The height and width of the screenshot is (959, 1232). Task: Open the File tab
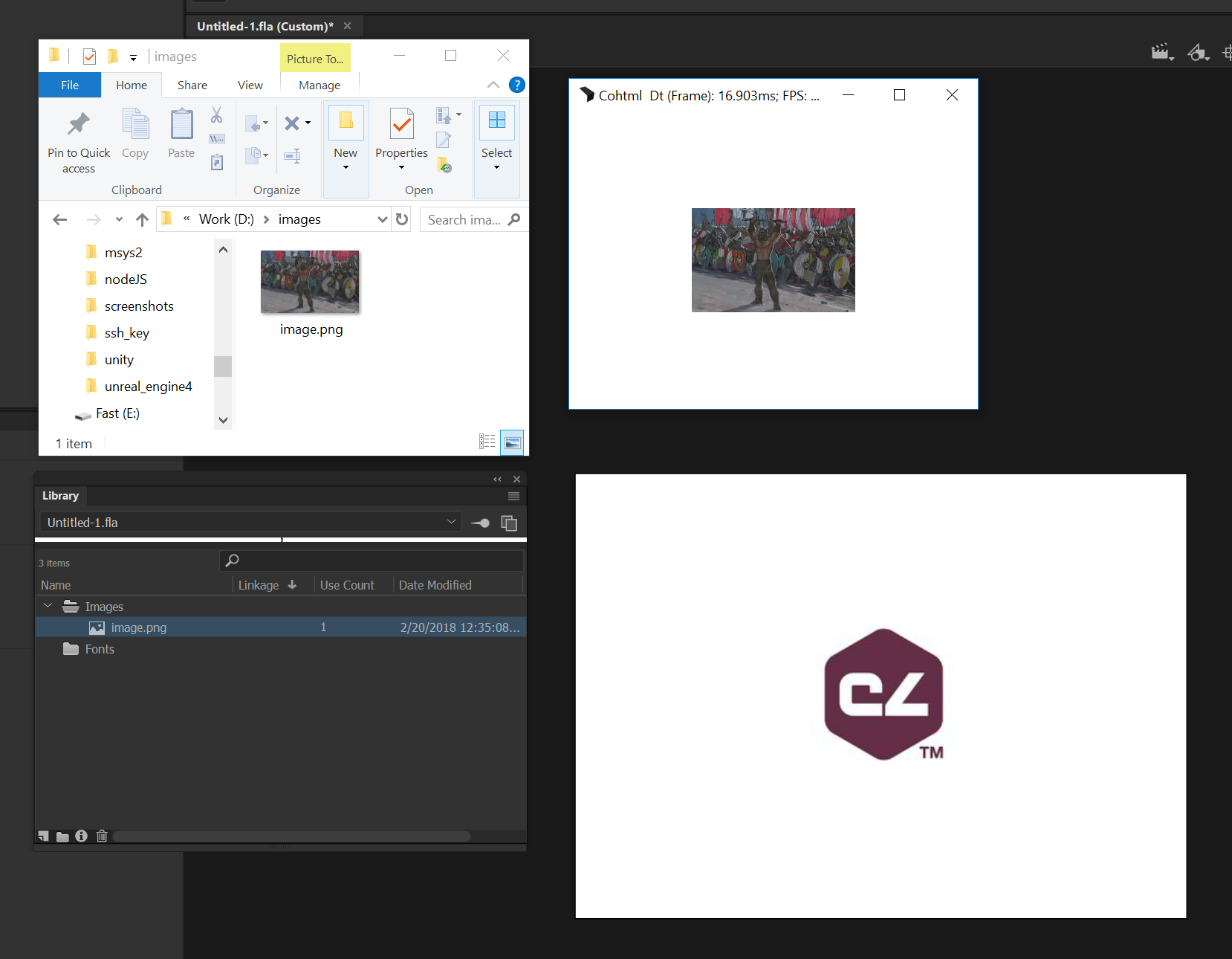tap(70, 85)
